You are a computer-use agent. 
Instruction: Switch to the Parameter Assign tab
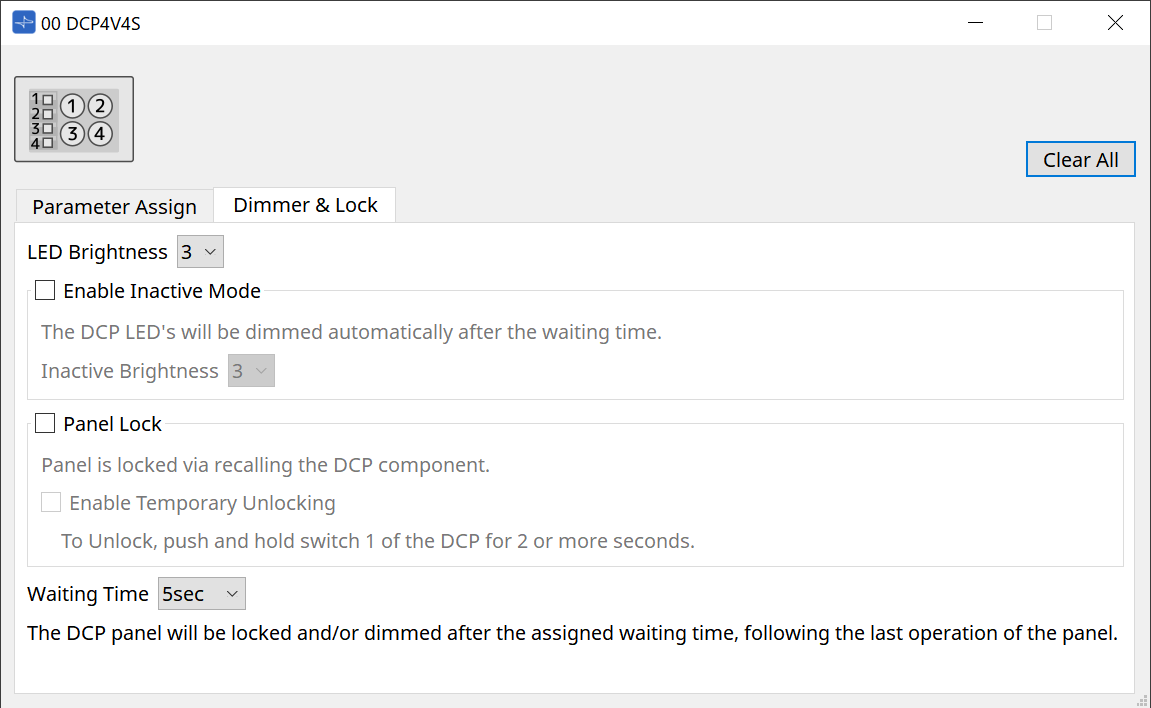(x=114, y=206)
